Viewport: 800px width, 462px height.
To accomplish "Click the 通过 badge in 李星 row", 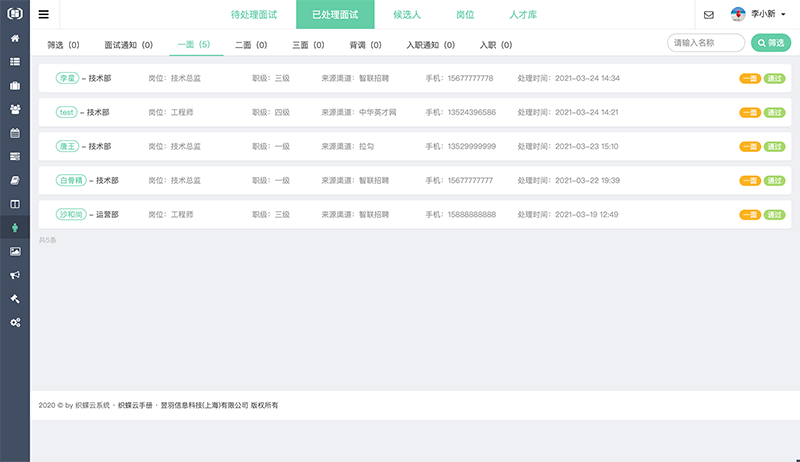I will [774, 79].
